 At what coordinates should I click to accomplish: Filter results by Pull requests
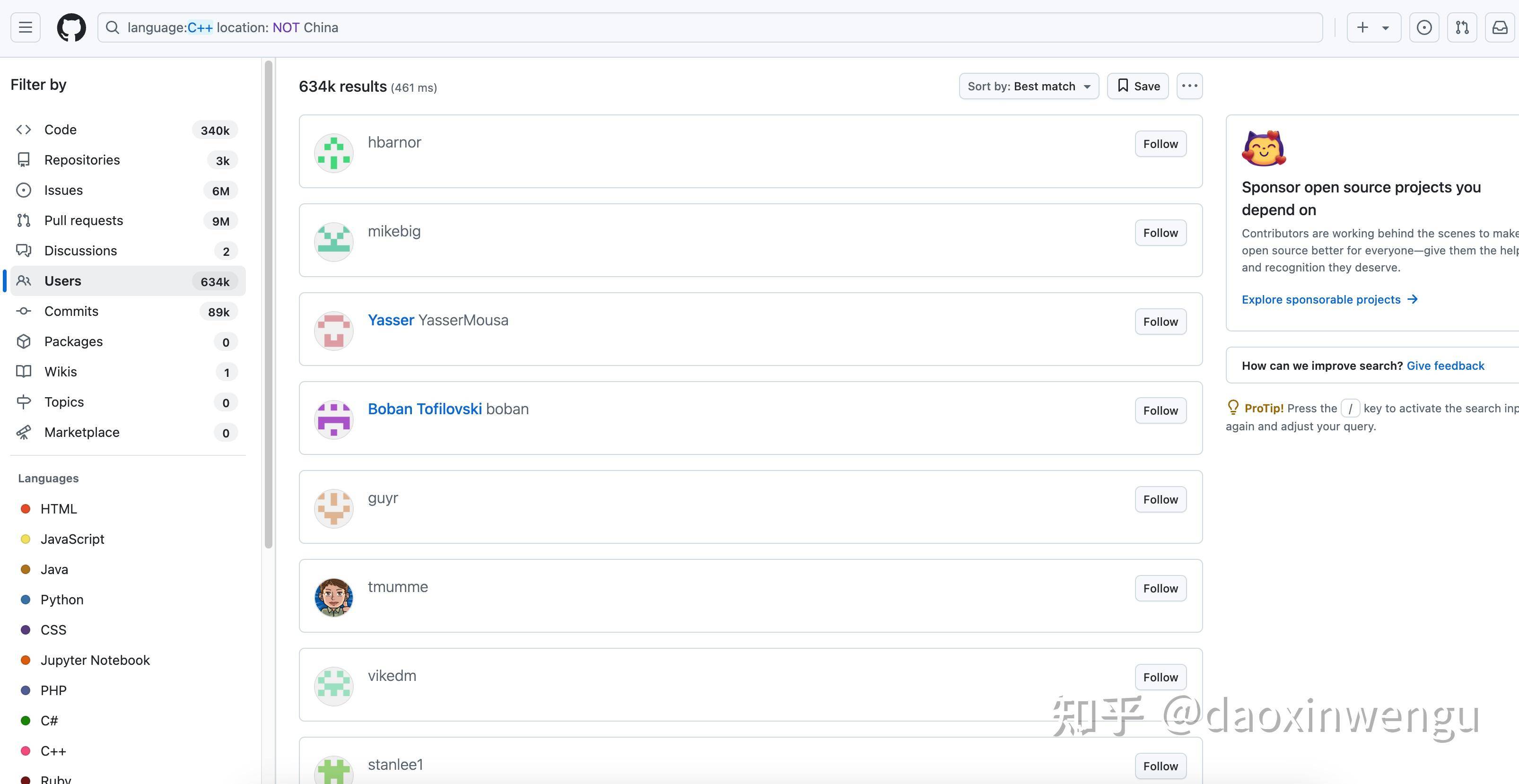[127, 220]
